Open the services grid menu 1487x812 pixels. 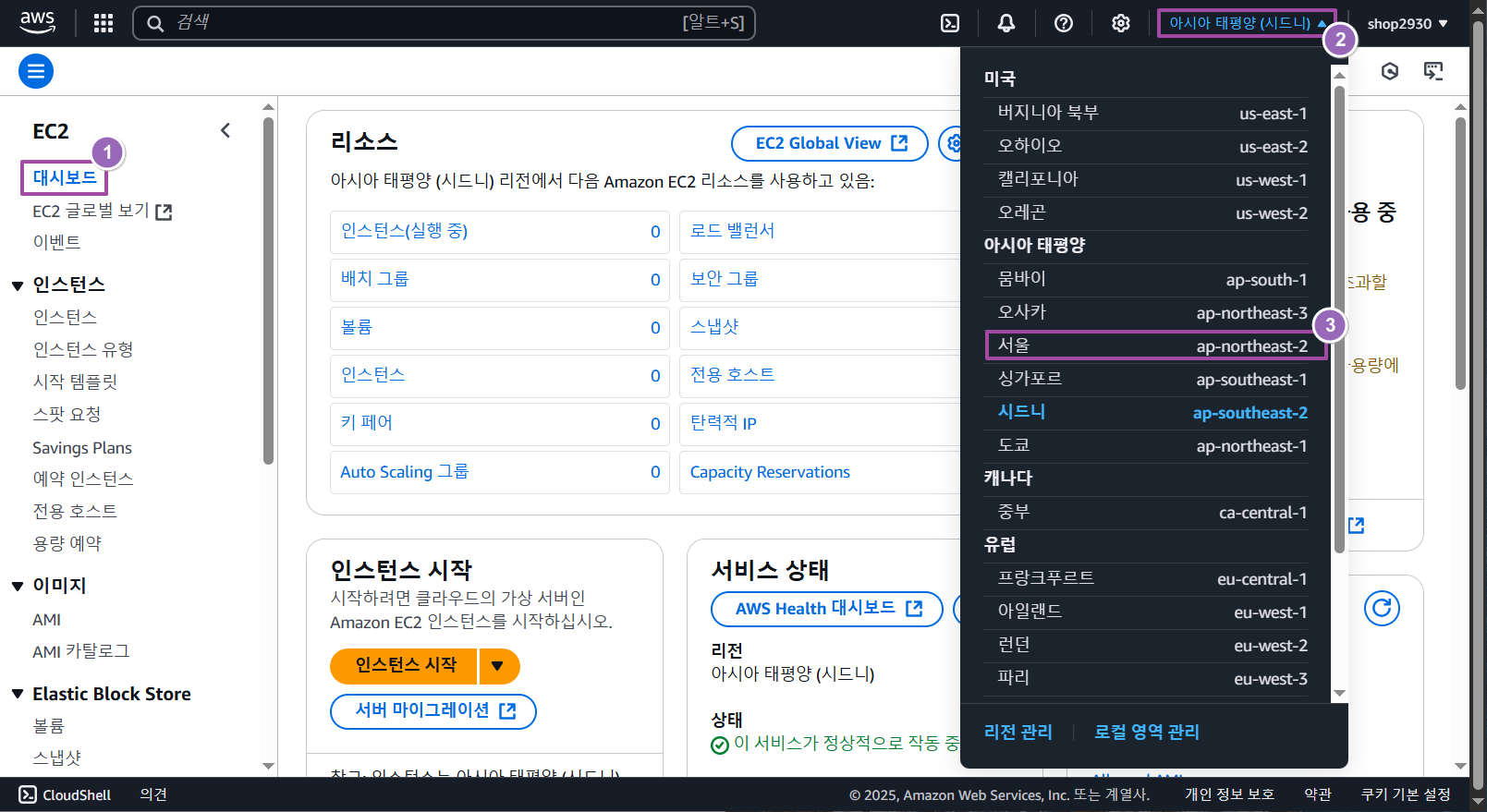[104, 23]
